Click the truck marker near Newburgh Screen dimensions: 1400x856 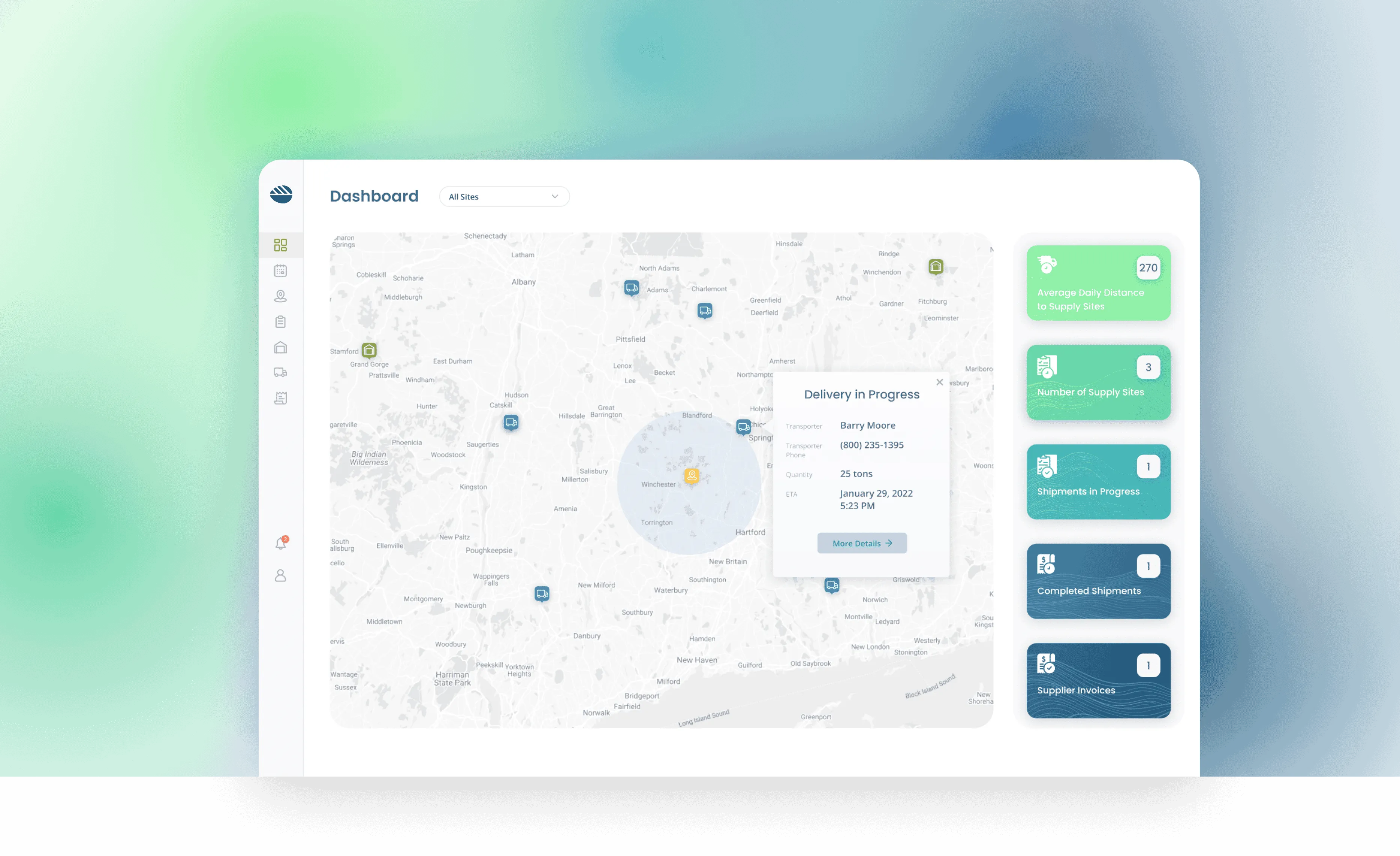pos(542,594)
